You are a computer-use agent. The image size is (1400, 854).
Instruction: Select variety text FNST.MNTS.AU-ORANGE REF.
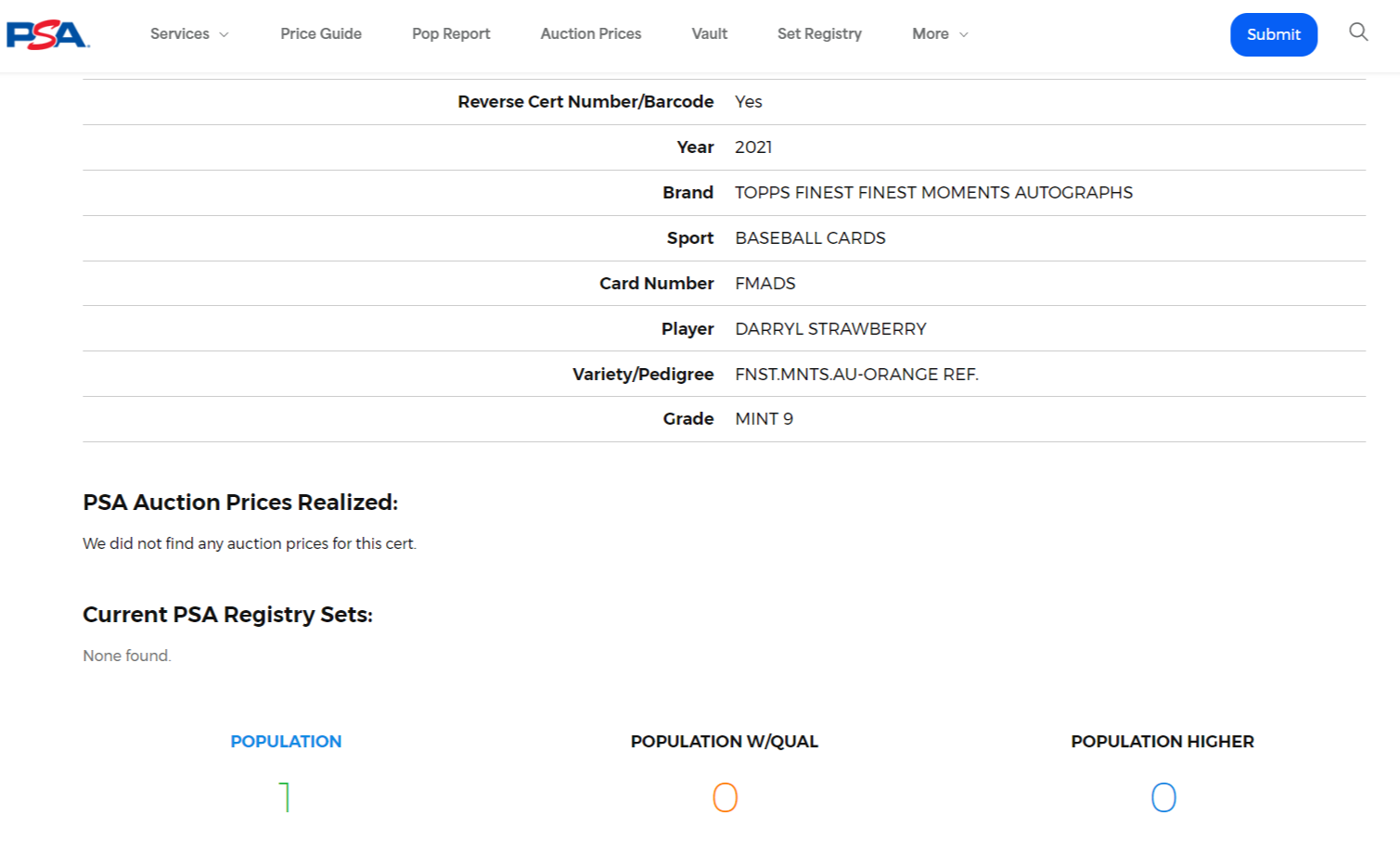point(856,375)
